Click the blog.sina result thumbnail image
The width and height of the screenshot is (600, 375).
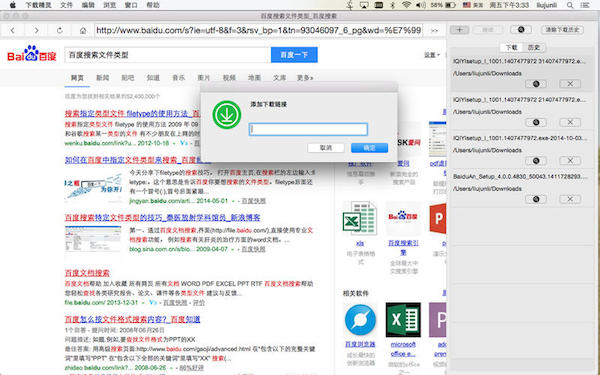93,239
